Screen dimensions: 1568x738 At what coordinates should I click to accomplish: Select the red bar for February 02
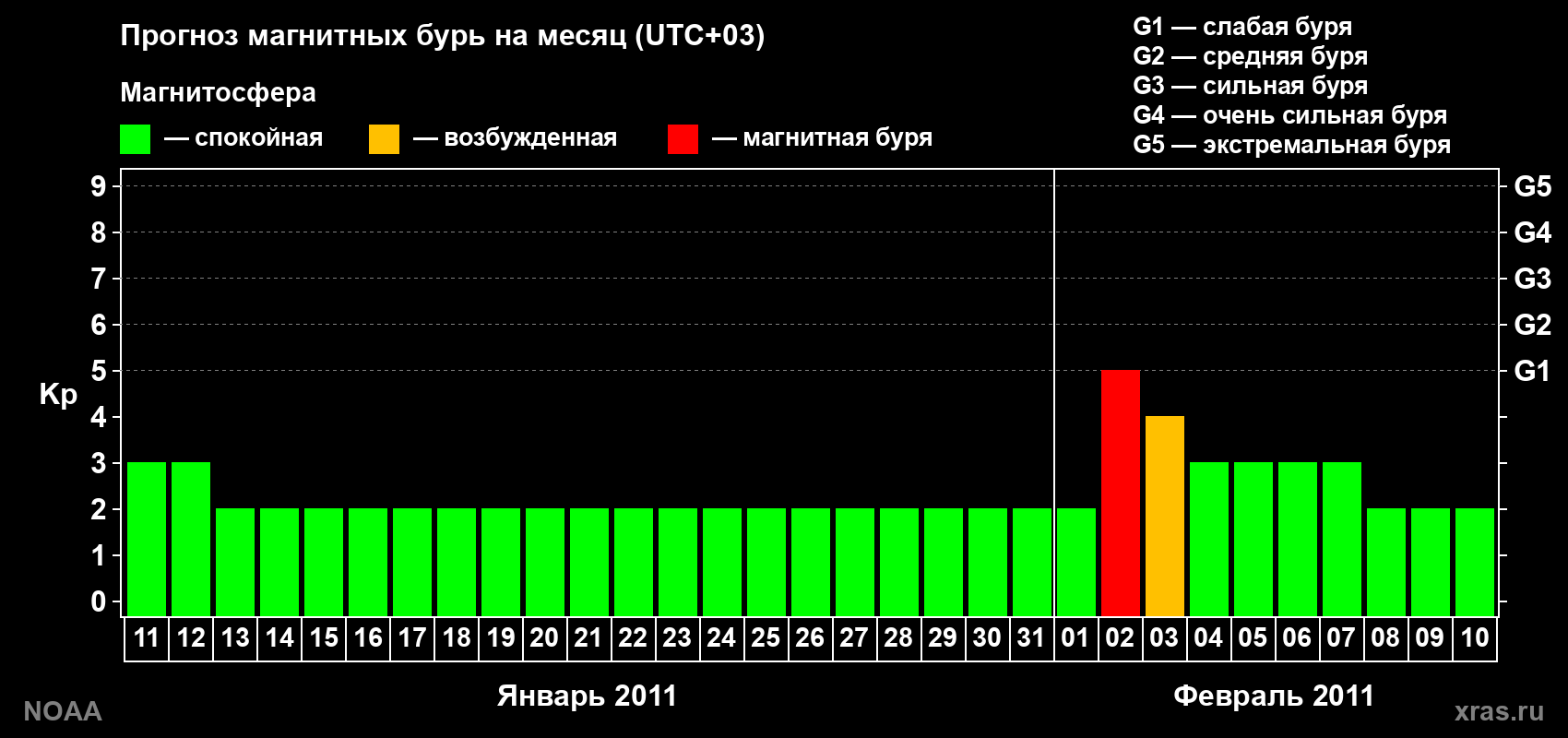click(1120, 493)
